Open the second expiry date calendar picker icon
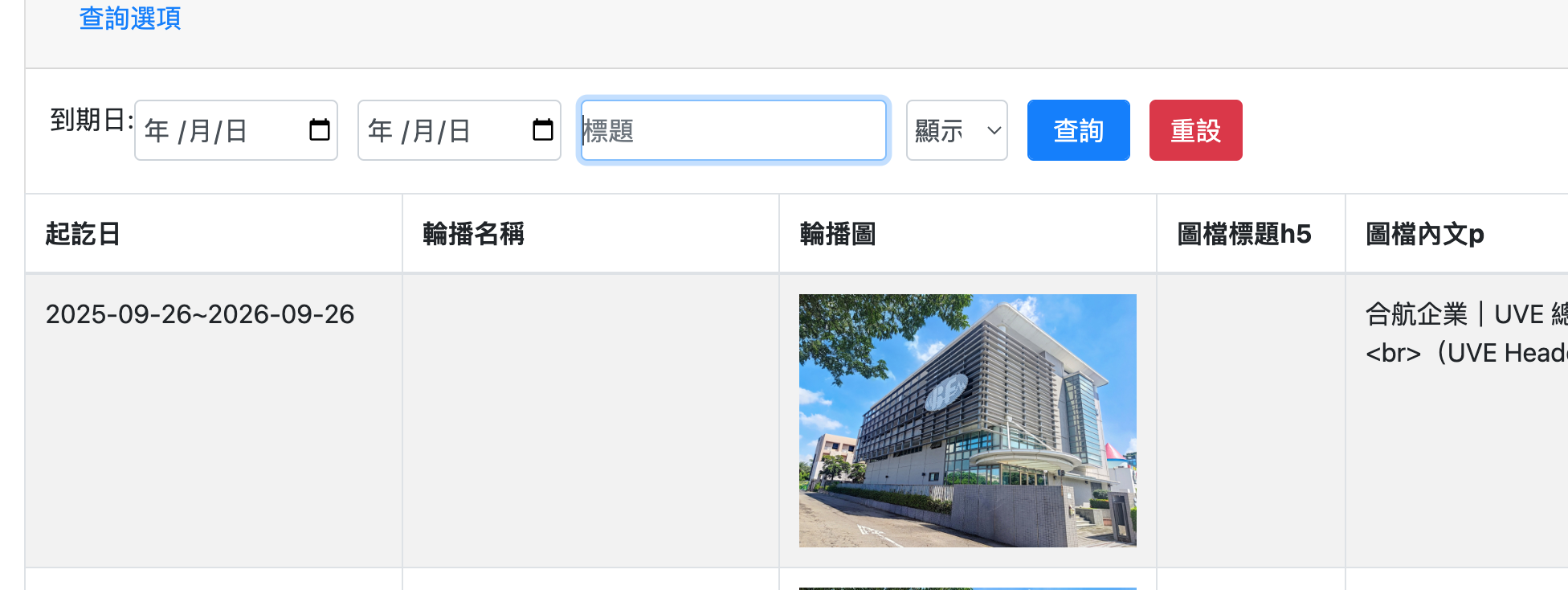The width and height of the screenshot is (1568, 590). [543, 130]
